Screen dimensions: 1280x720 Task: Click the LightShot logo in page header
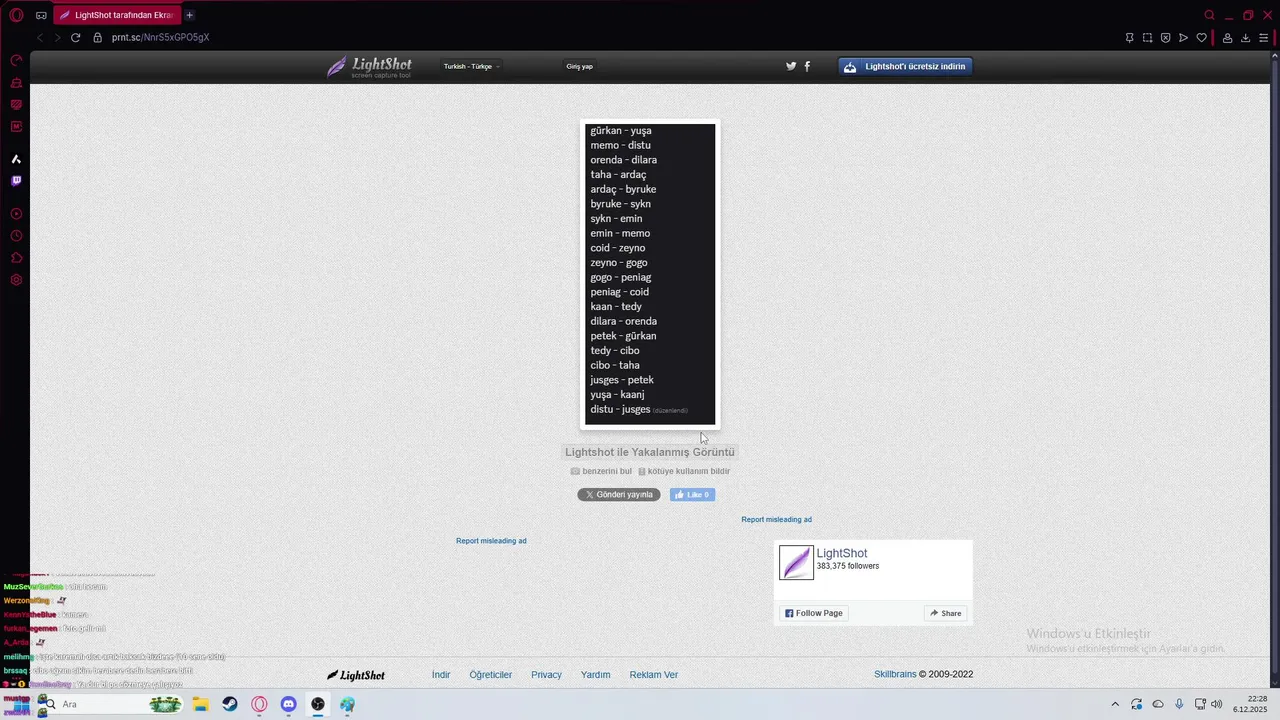[369, 67]
